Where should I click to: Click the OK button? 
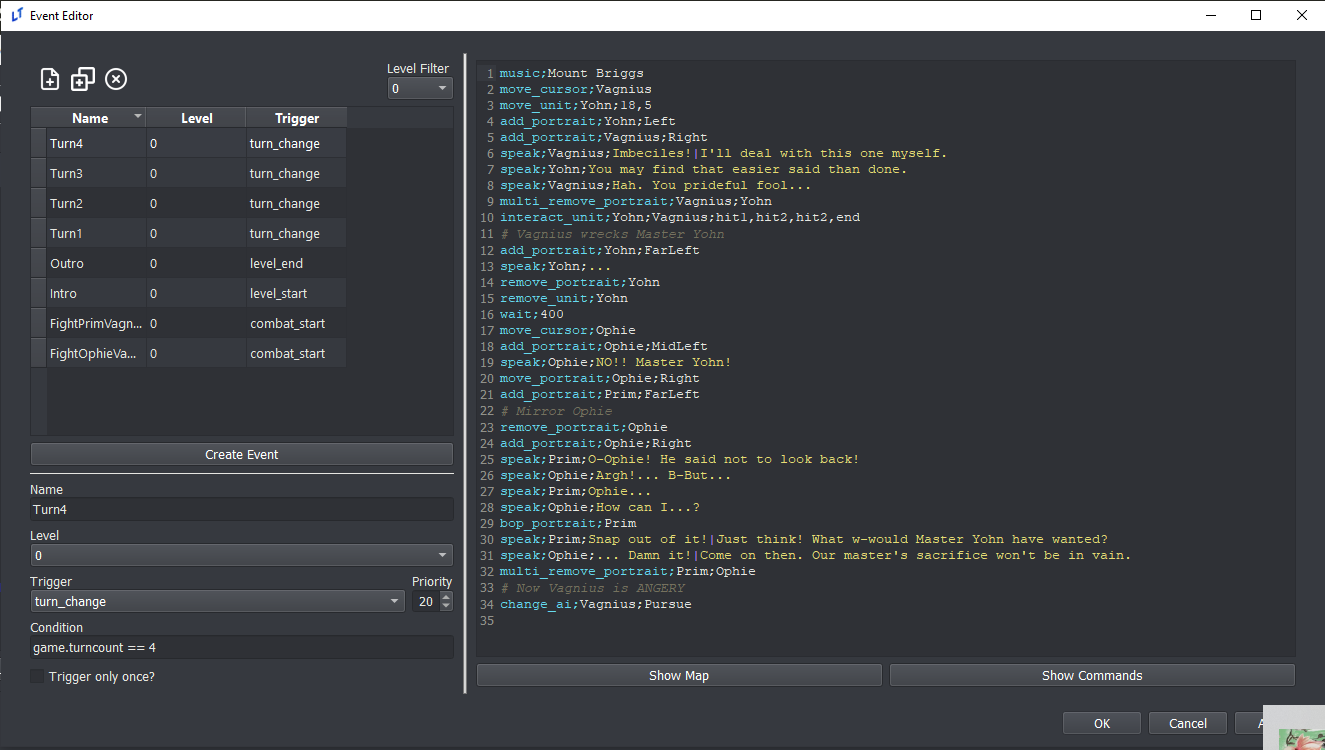click(1102, 723)
